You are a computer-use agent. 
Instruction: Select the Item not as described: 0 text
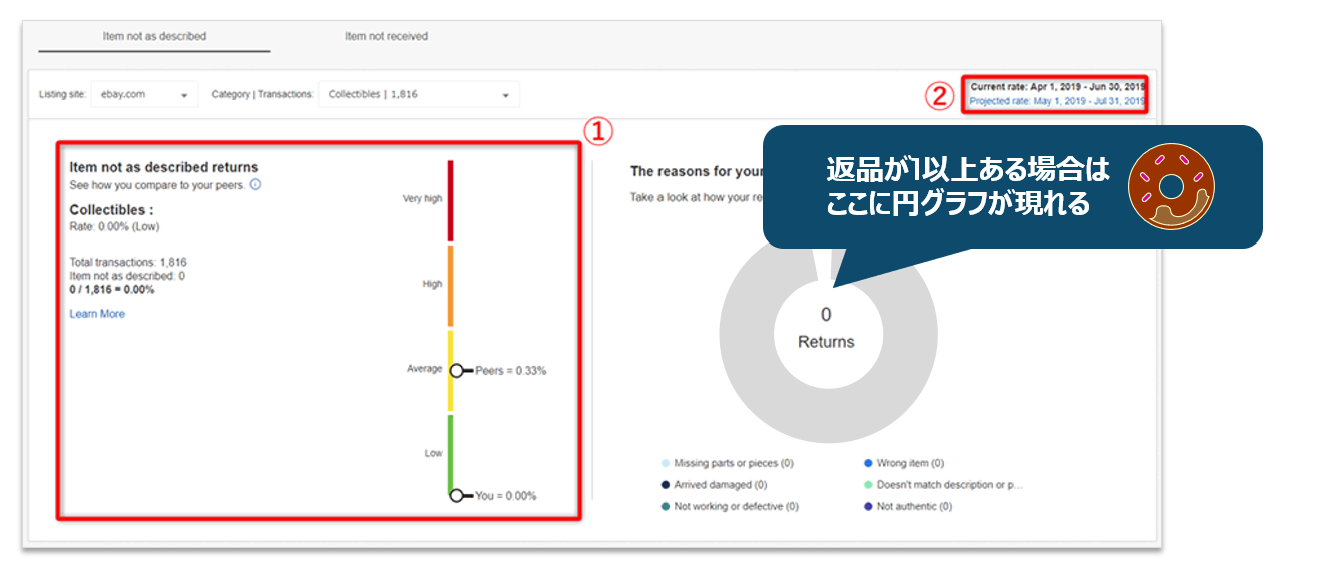pos(126,276)
